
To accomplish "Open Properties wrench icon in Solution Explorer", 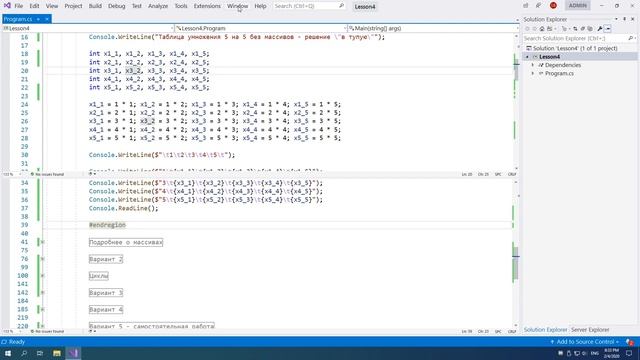I will coord(600,29).
